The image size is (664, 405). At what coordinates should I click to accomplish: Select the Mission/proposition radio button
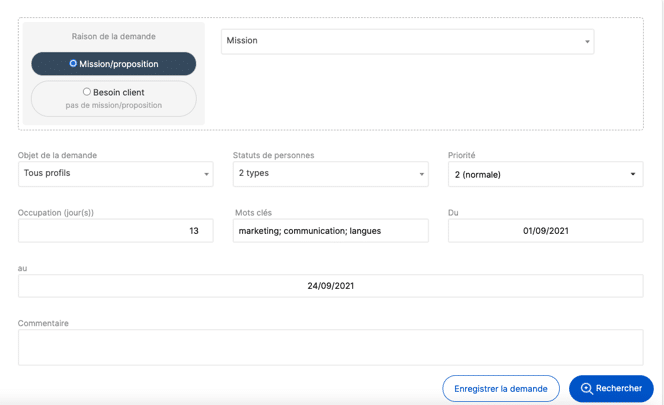pyautogui.click(x=73, y=63)
